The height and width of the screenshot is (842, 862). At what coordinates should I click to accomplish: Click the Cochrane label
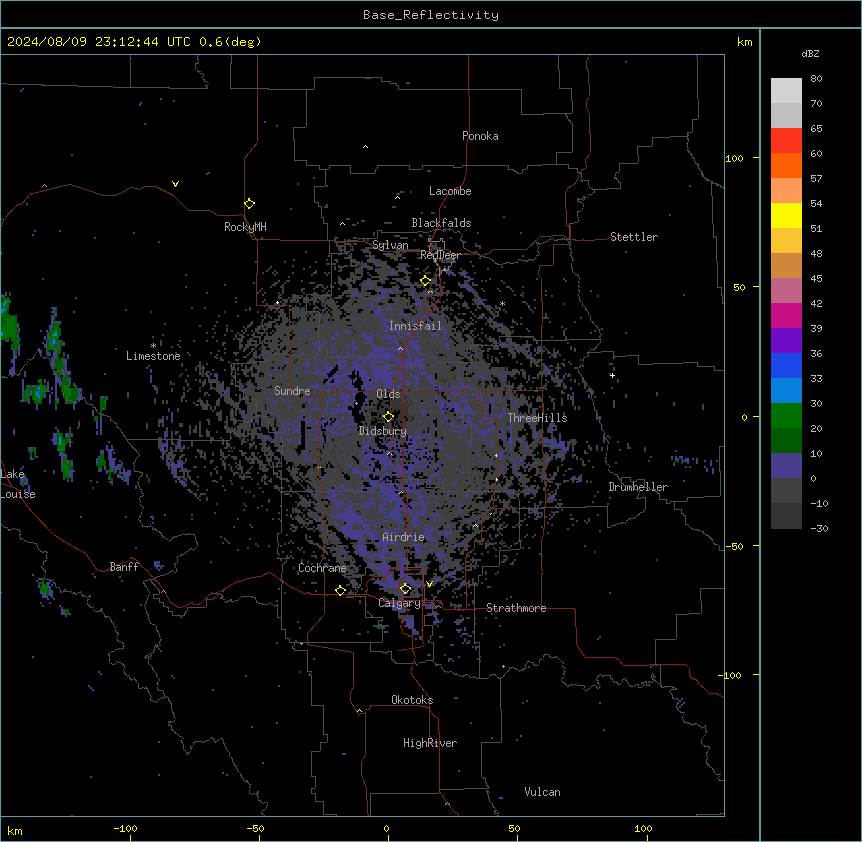[322, 568]
